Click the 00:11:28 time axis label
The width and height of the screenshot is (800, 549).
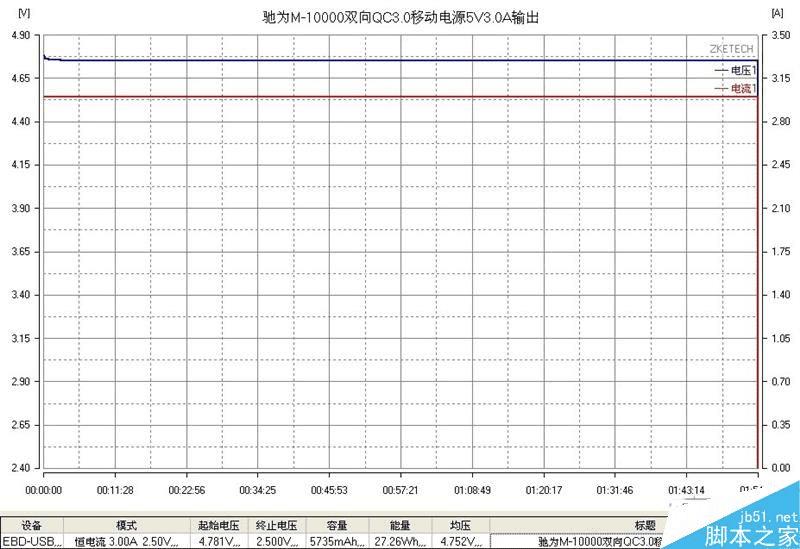click(115, 490)
